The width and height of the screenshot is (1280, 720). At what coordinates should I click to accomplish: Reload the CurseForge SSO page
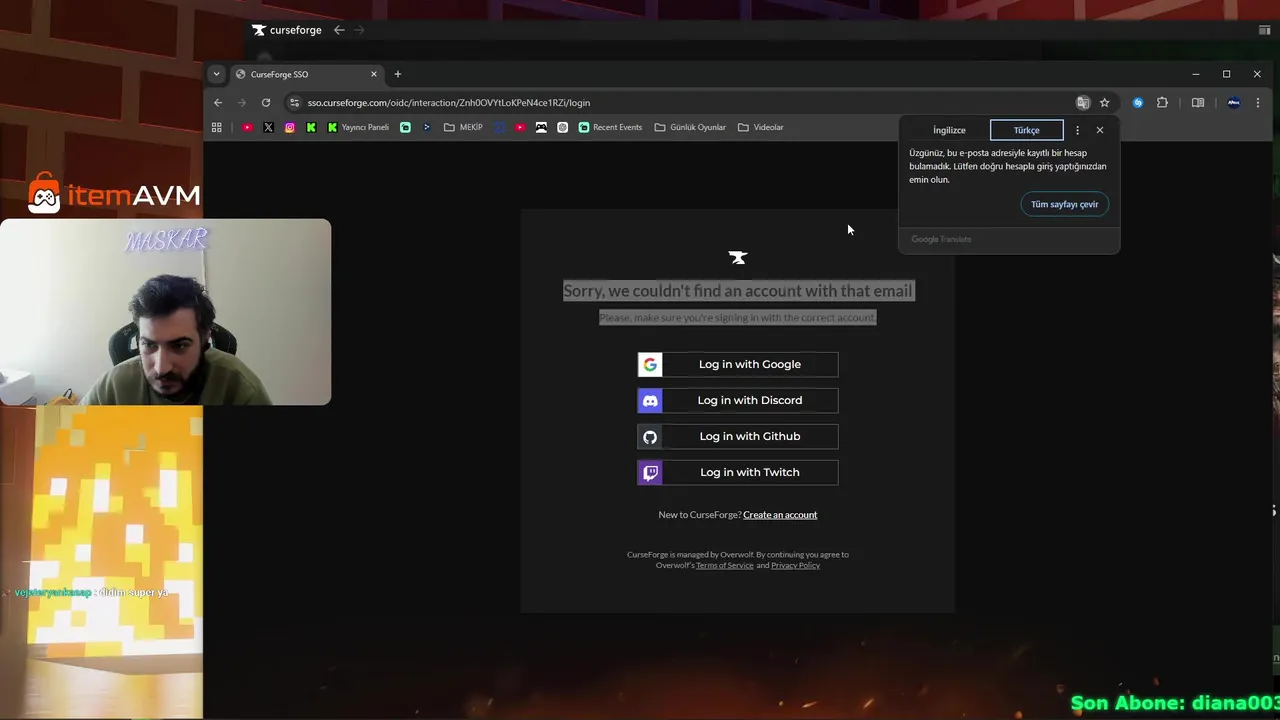[x=266, y=103]
